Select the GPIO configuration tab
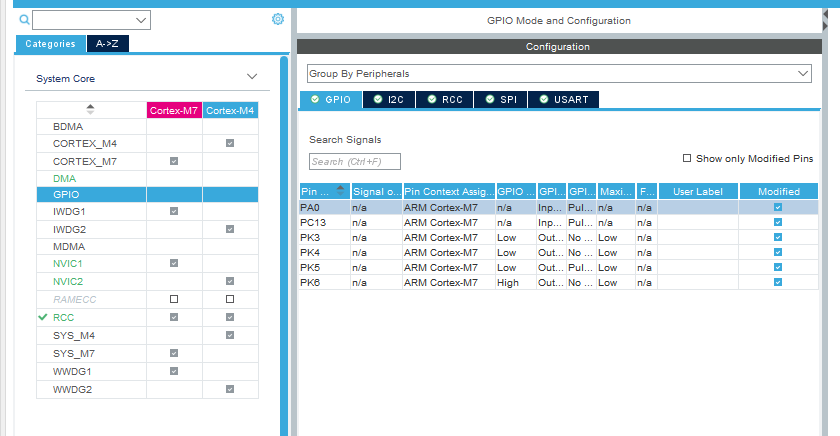Screen dimensions: 840x436 [331, 100]
